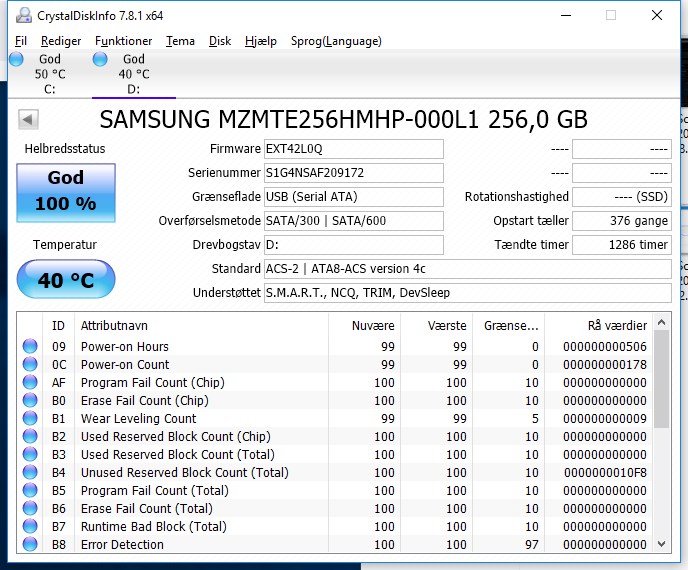Image resolution: width=688 pixels, height=570 pixels.
Task: Open the Fil menu
Action: coord(21,41)
